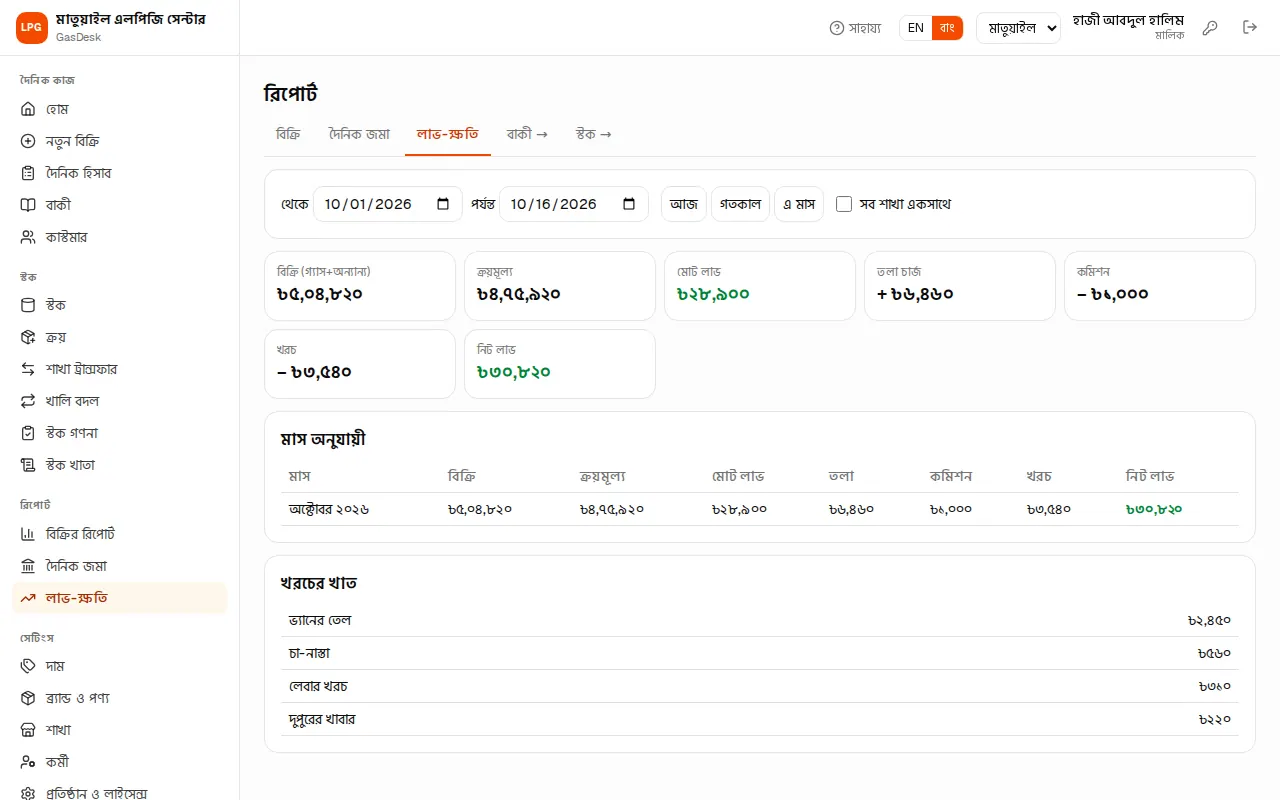Click the পর্যন্ত date field showing 10/16/2026
The height and width of the screenshot is (800, 1280).
click(574, 204)
